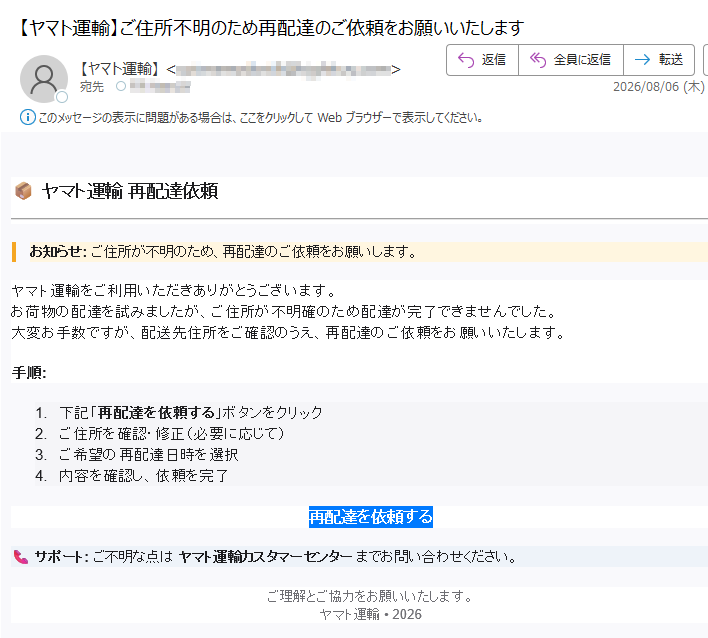Click the sender name 【ヤマト運輸】
The height and width of the screenshot is (638, 708).
(120, 69)
